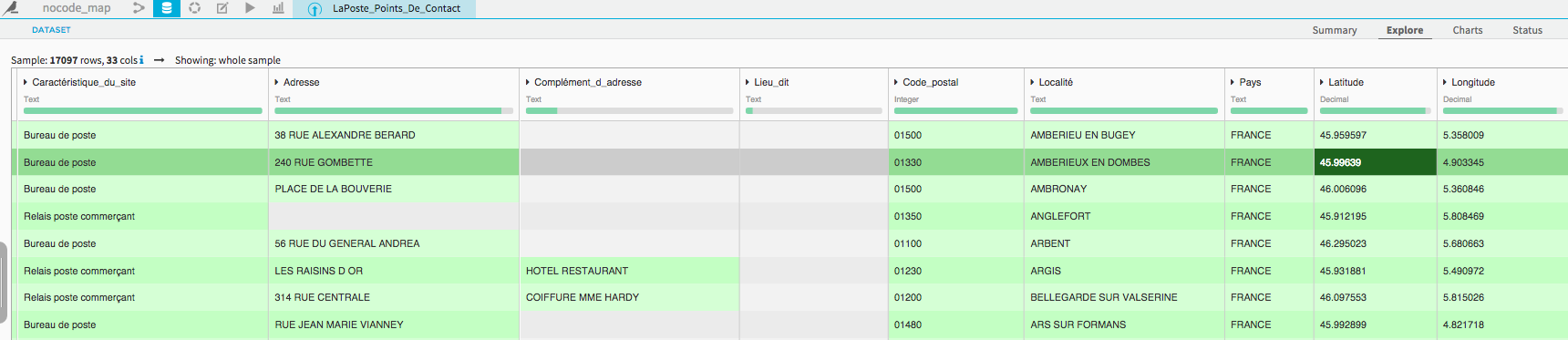Select cell PLACE DE LA BOUVERIE
The height and width of the screenshot is (340, 1568).
pyautogui.click(x=394, y=189)
